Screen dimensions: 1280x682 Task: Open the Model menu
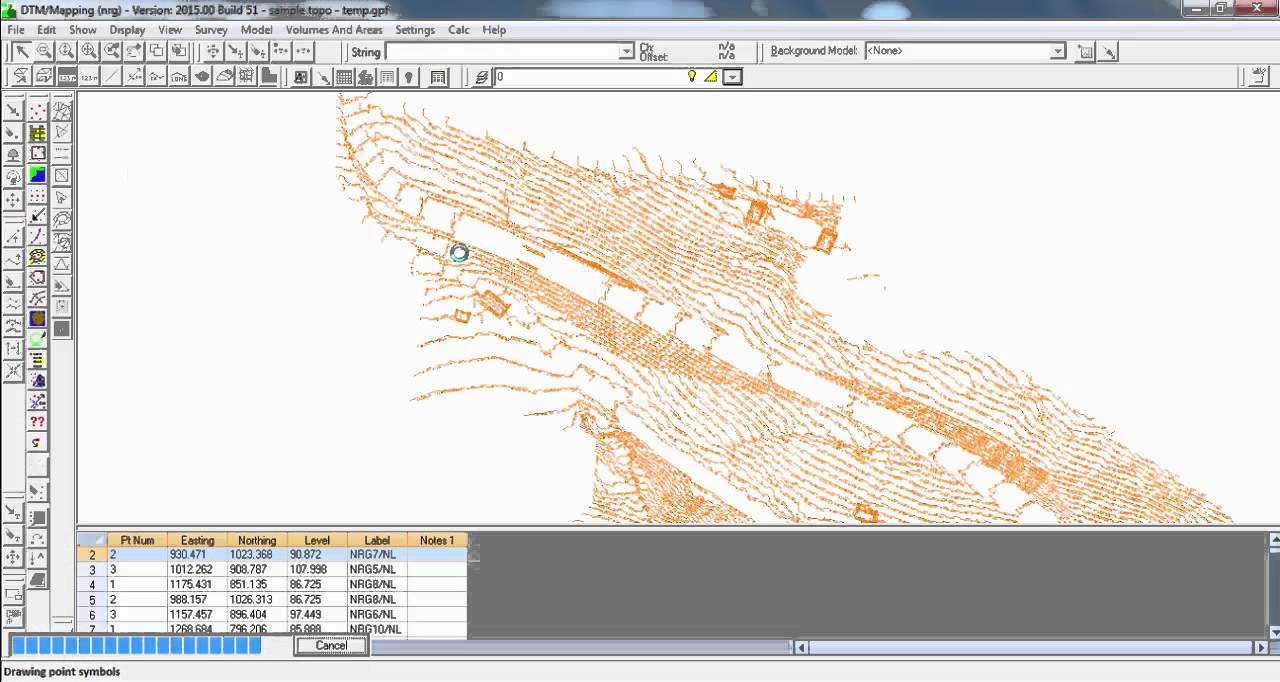pos(256,30)
